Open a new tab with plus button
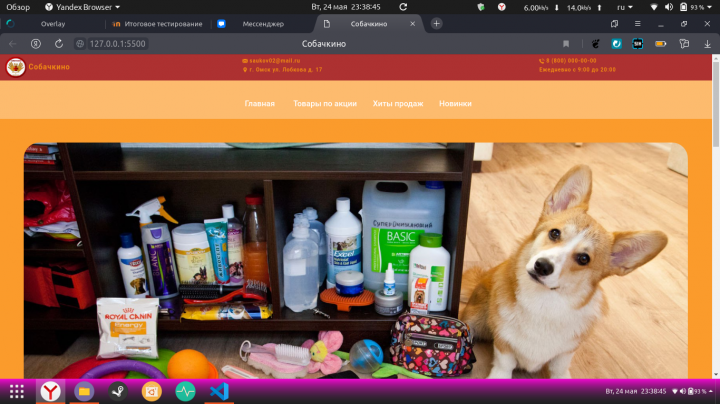The image size is (720, 404). click(x=436, y=23)
